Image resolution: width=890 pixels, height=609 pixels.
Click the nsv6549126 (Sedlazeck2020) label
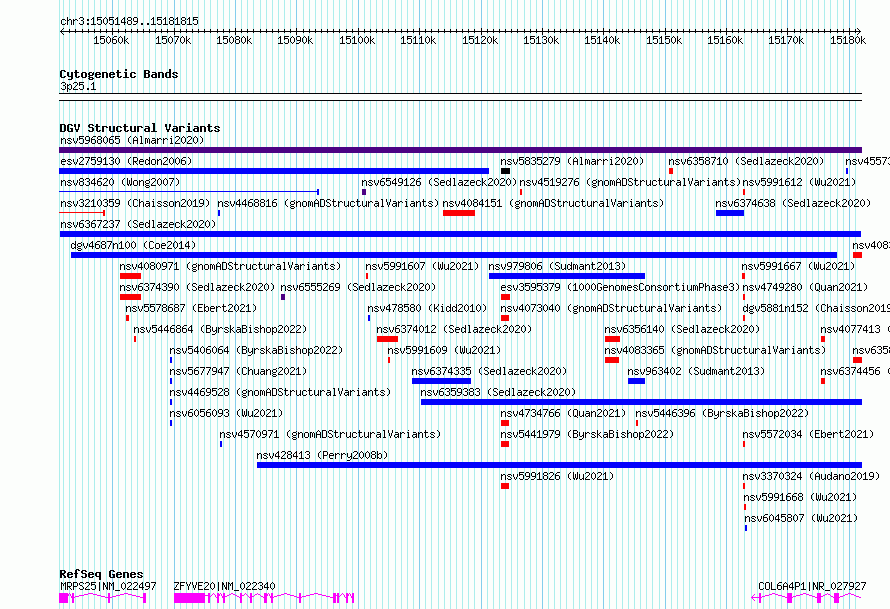pos(439,182)
